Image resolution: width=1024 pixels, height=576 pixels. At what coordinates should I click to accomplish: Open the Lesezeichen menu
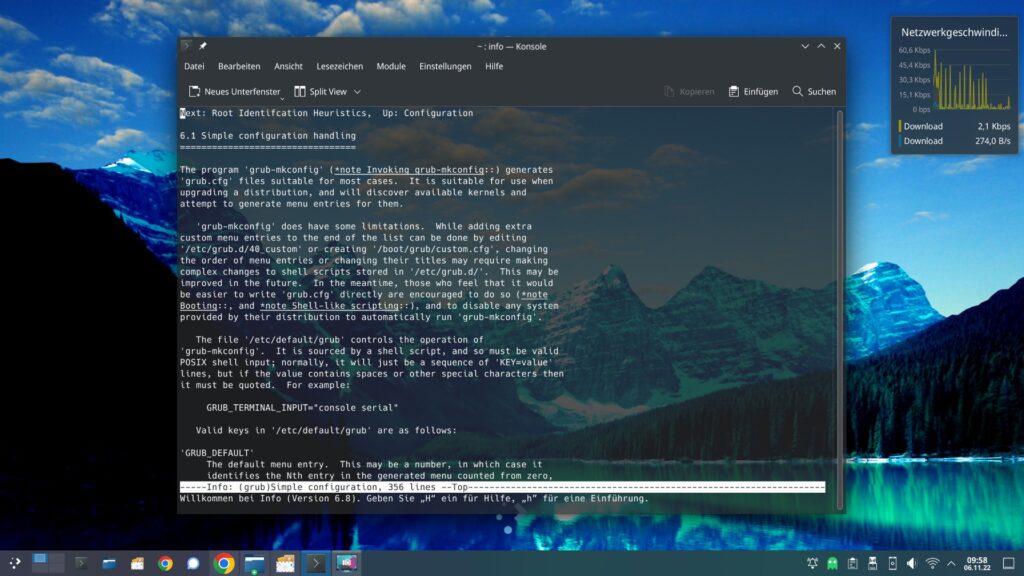[340, 66]
